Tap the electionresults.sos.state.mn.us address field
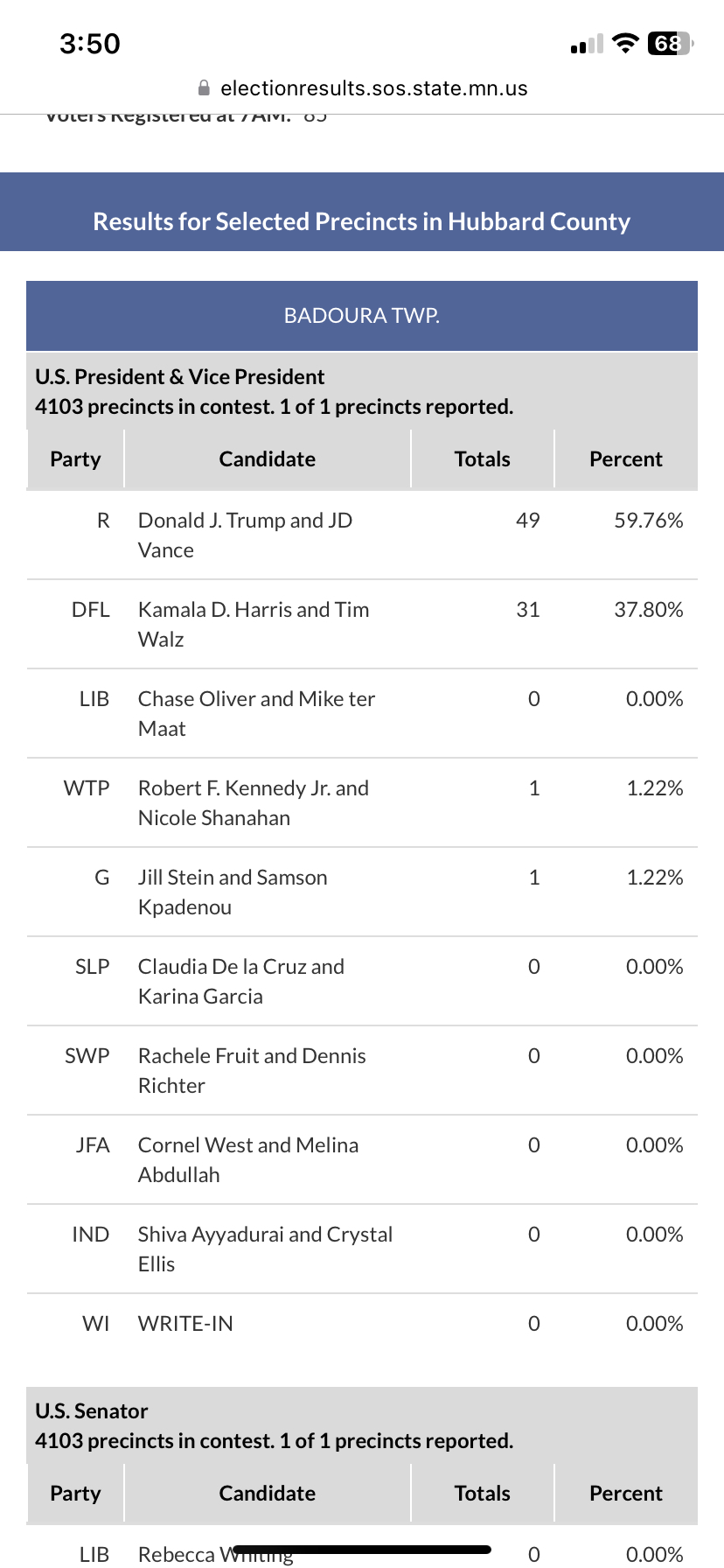The width and height of the screenshot is (724, 1568). pyautogui.click(x=373, y=88)
